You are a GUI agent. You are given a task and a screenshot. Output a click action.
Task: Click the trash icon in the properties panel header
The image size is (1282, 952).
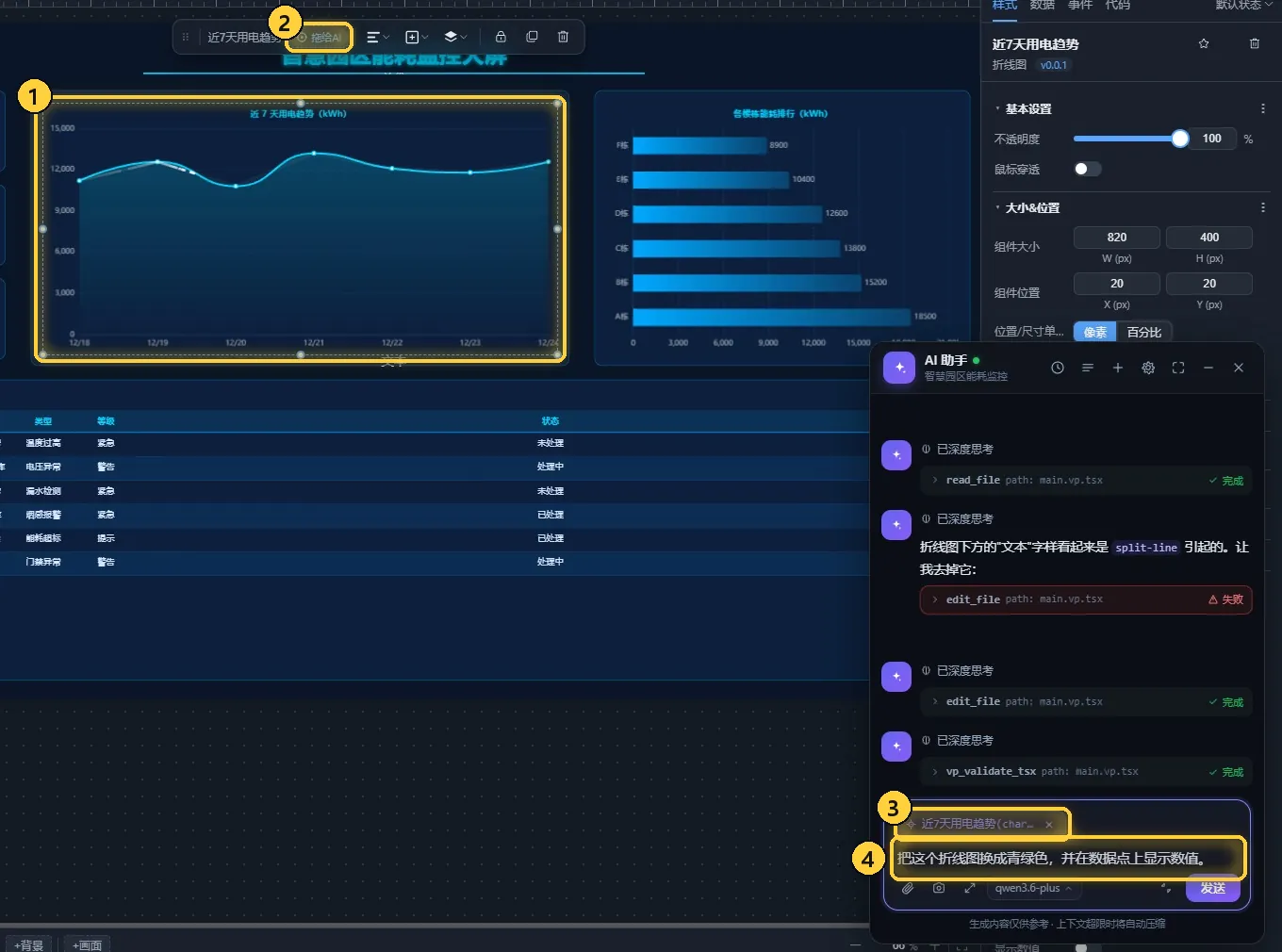[1255, 43]
